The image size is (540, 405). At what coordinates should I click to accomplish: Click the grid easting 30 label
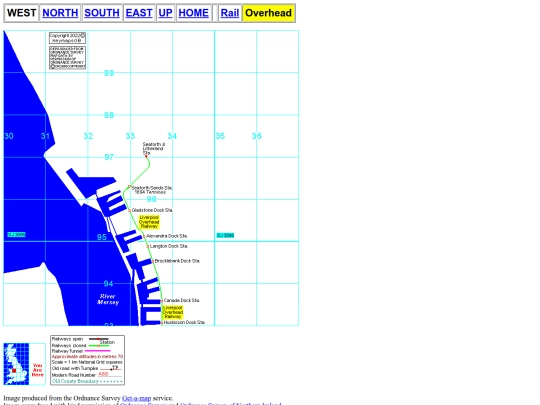pos(9,136)
